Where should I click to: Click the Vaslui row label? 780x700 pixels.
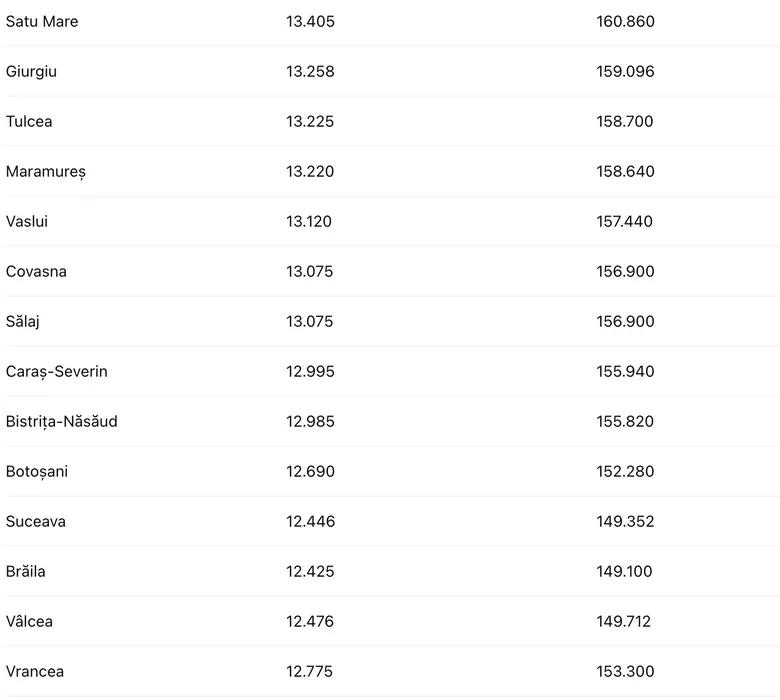27,222
